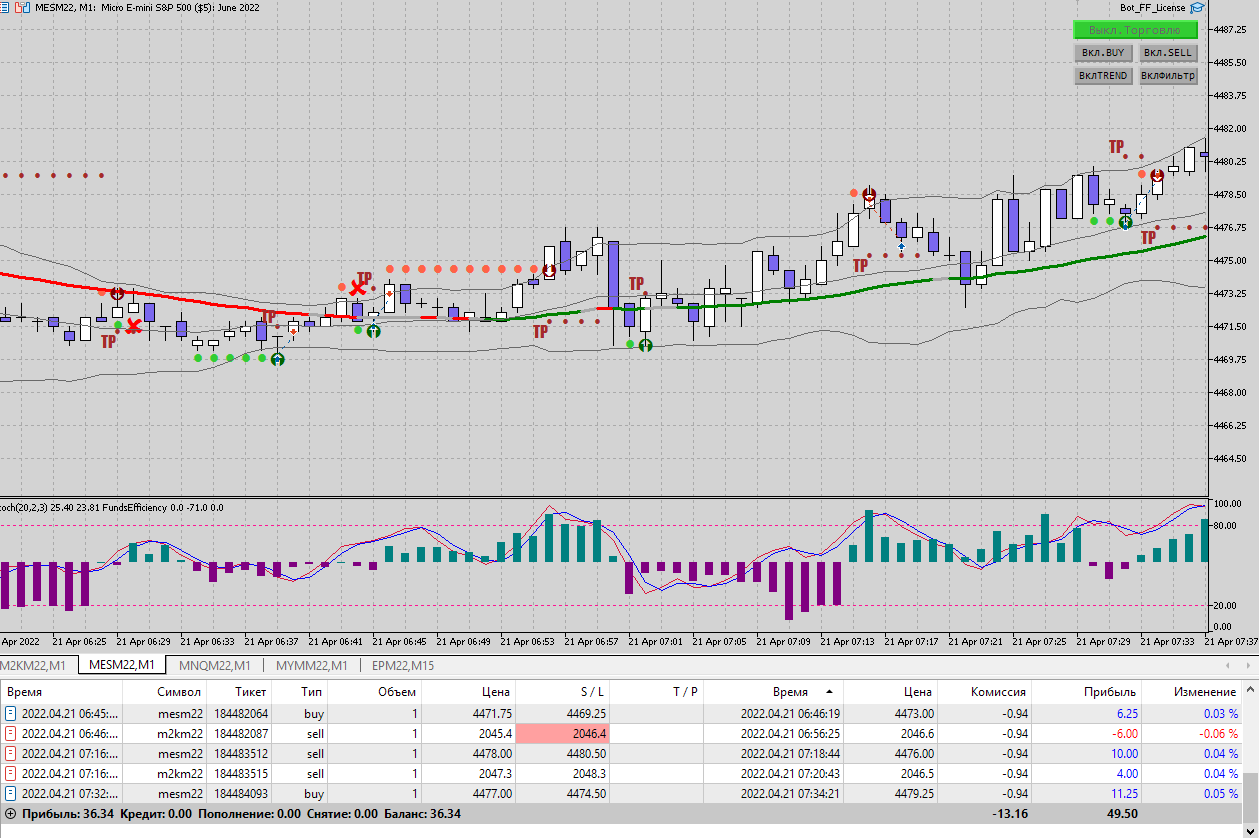Sort by the Комиссия column header
The width and height of the screenshot is (1259, 838).
click(985, 691)
